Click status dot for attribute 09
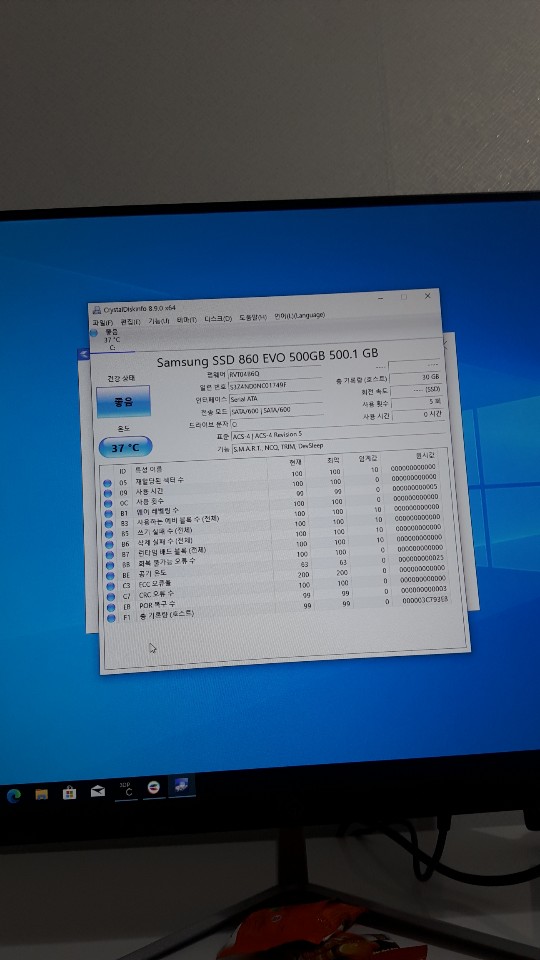 coord(107,493)
